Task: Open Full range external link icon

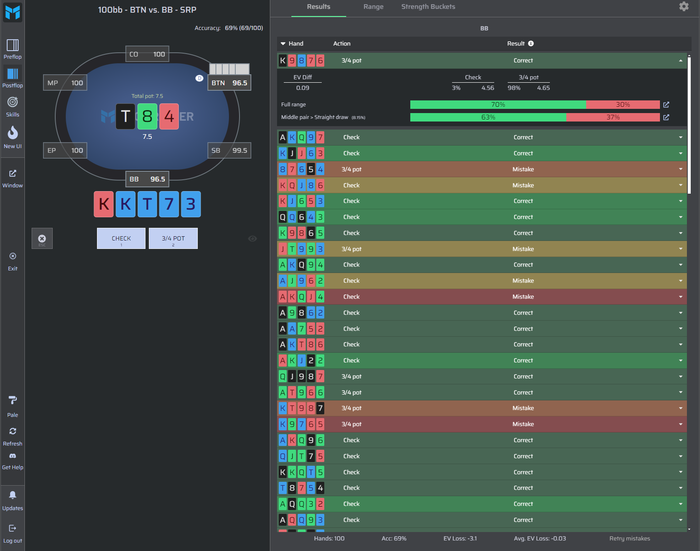Action: tap(666, 104)
